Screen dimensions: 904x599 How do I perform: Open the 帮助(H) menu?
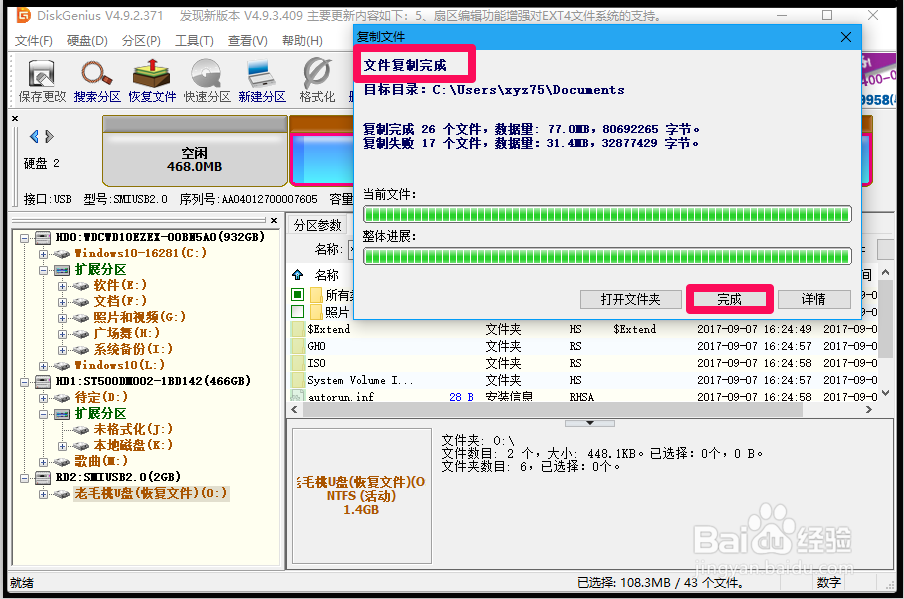[x=302, y=41]
